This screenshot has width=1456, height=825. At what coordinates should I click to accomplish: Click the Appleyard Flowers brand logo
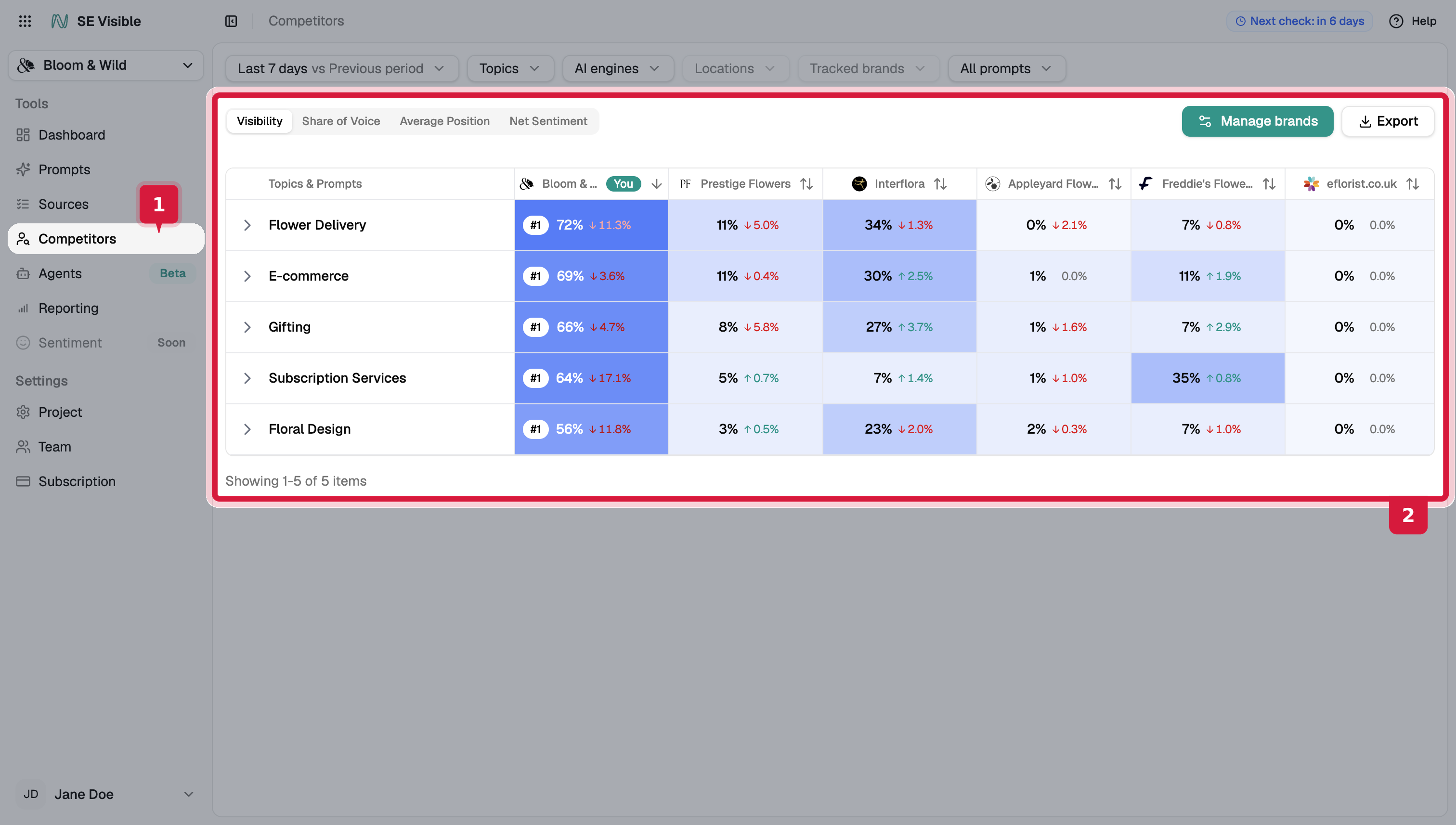point(992,183)
